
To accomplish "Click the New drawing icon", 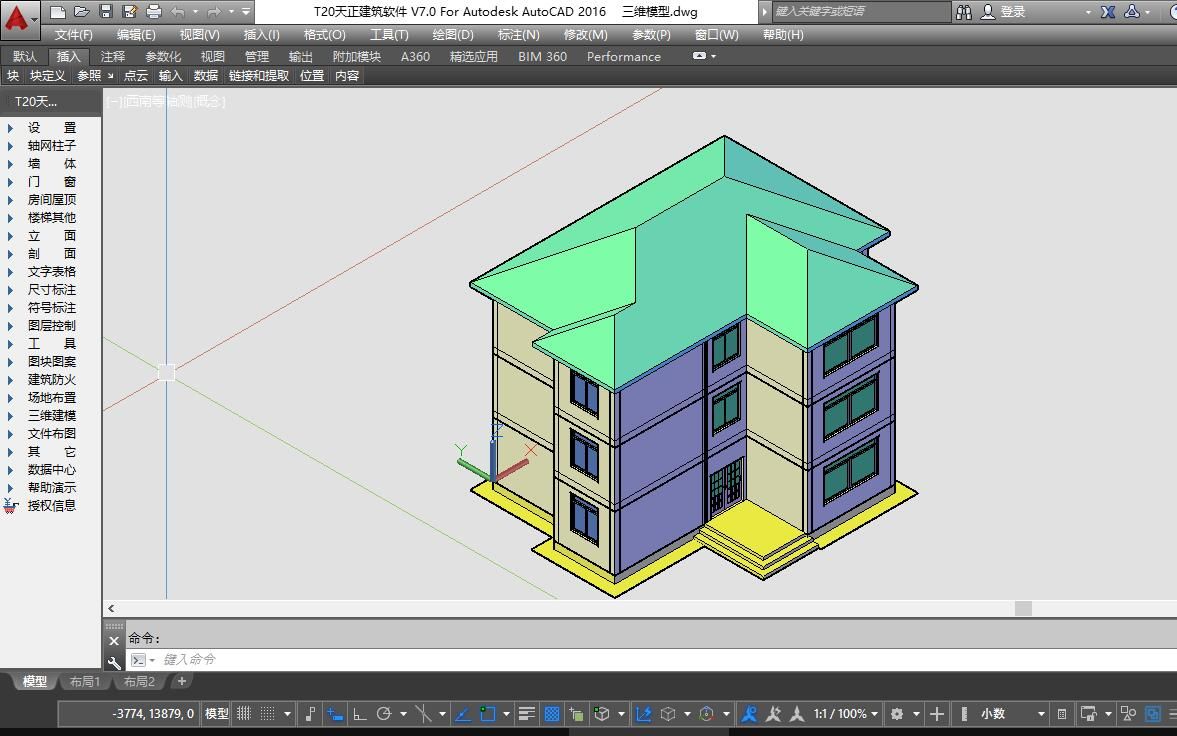I will coord(58,12).
